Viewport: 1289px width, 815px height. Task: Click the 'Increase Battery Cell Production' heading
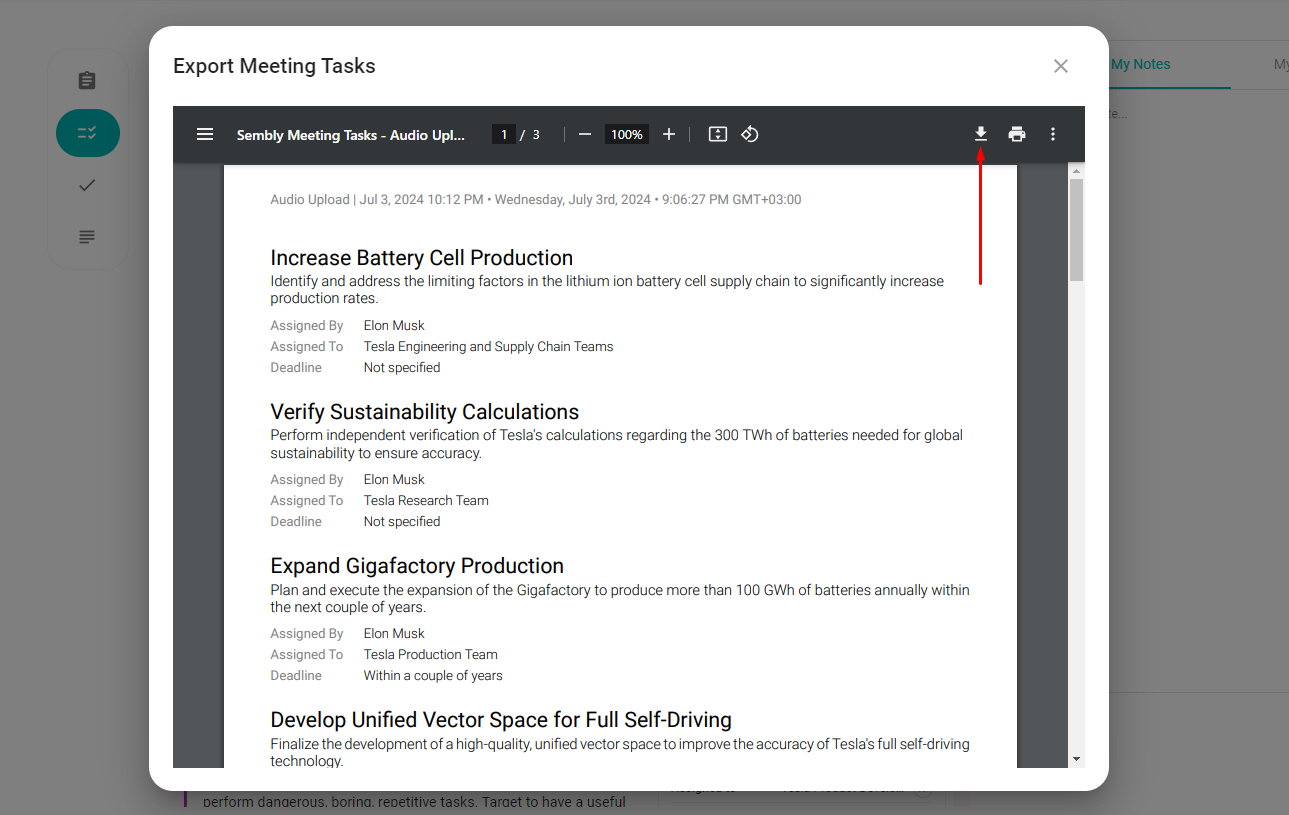(x=422, y=258)
